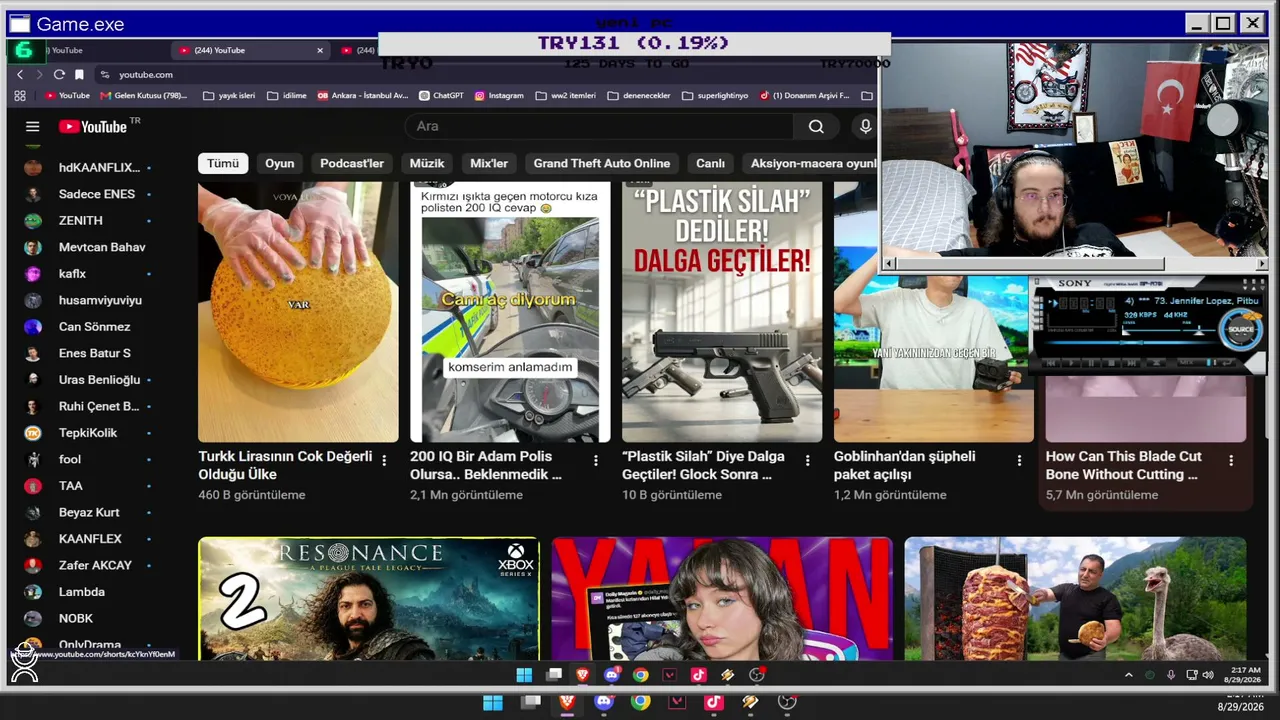Viewport: 1280px width, 720px height.
Task: Open Task View on the outer Windows taskbar
Action: click(531, 703)
